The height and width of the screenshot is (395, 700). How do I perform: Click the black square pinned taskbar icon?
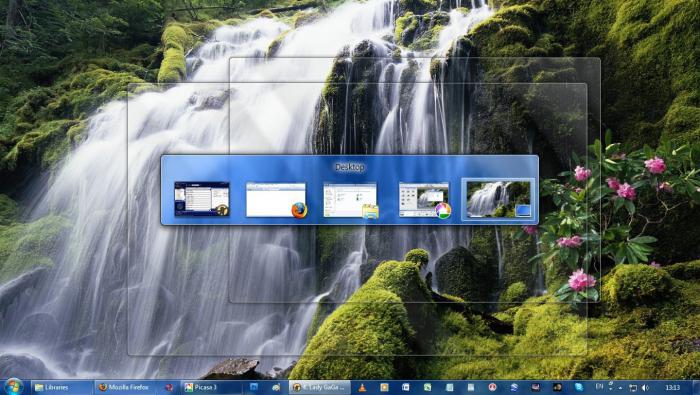558,387
